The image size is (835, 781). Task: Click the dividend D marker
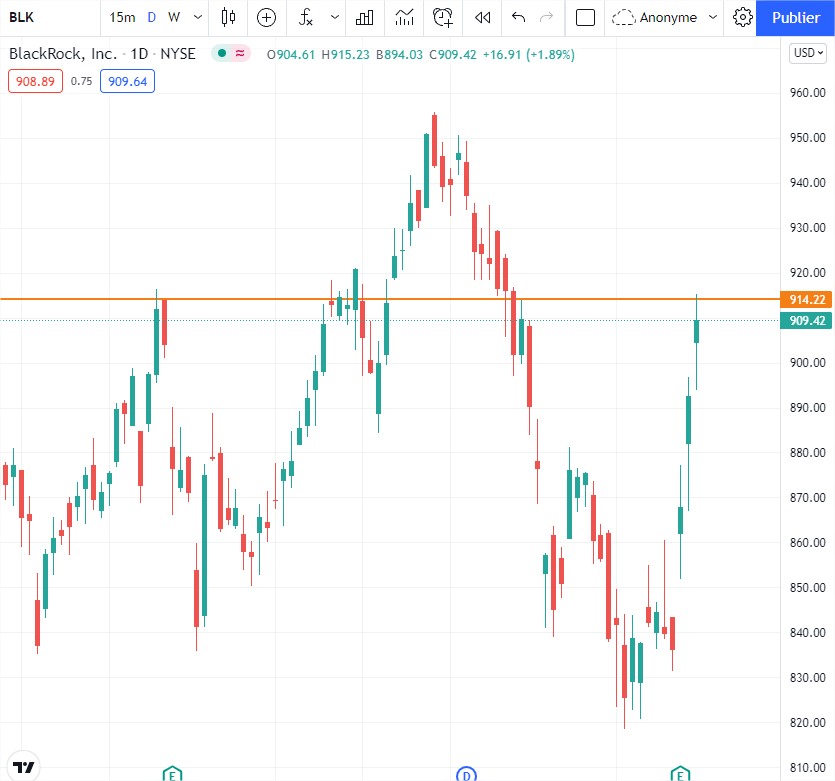[x=466, y=774]
